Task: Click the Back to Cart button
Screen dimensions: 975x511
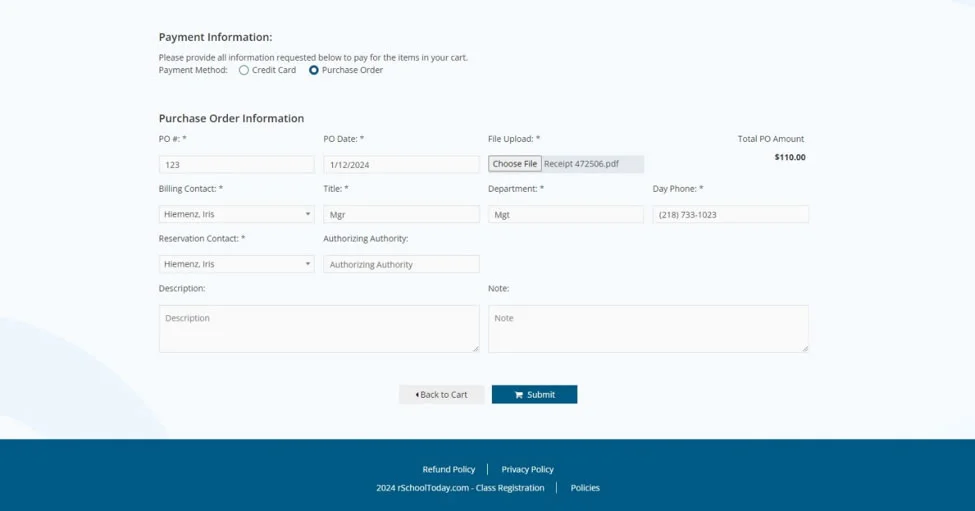Action: tap(441, 395)
